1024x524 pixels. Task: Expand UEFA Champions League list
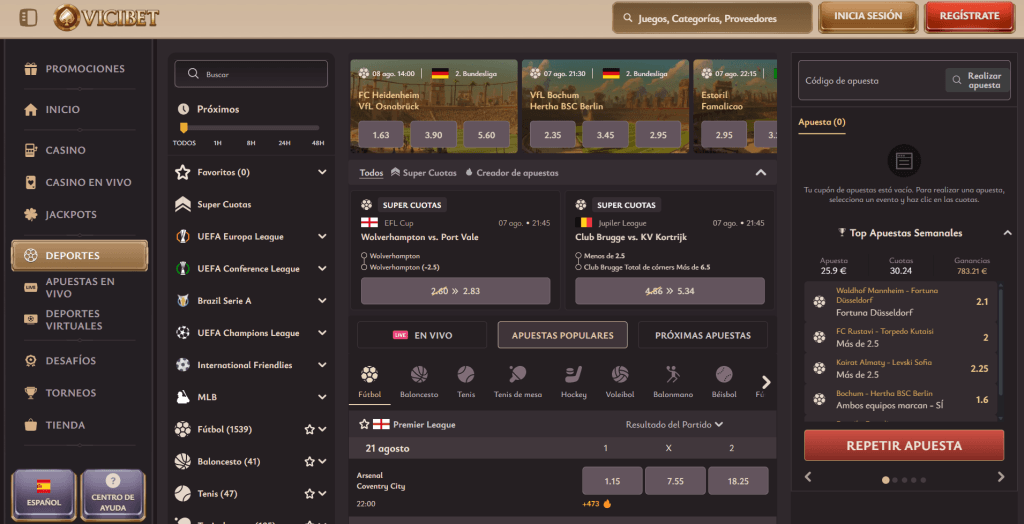pyautogui.click(x=322, y=333)
